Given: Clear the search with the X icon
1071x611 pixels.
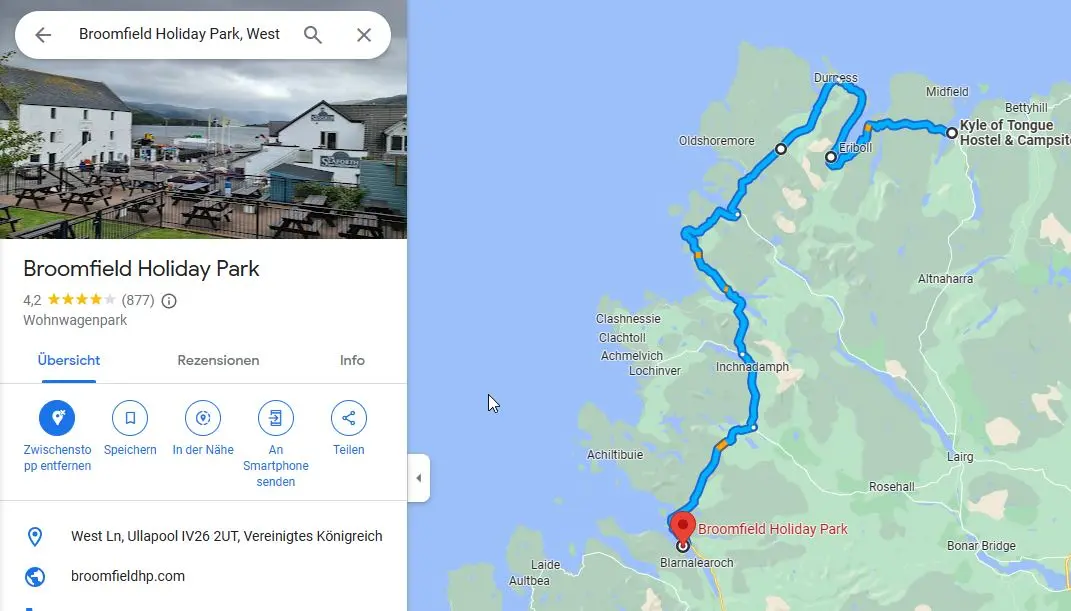Looking at the screenshot, I should (x=364, y=35).
